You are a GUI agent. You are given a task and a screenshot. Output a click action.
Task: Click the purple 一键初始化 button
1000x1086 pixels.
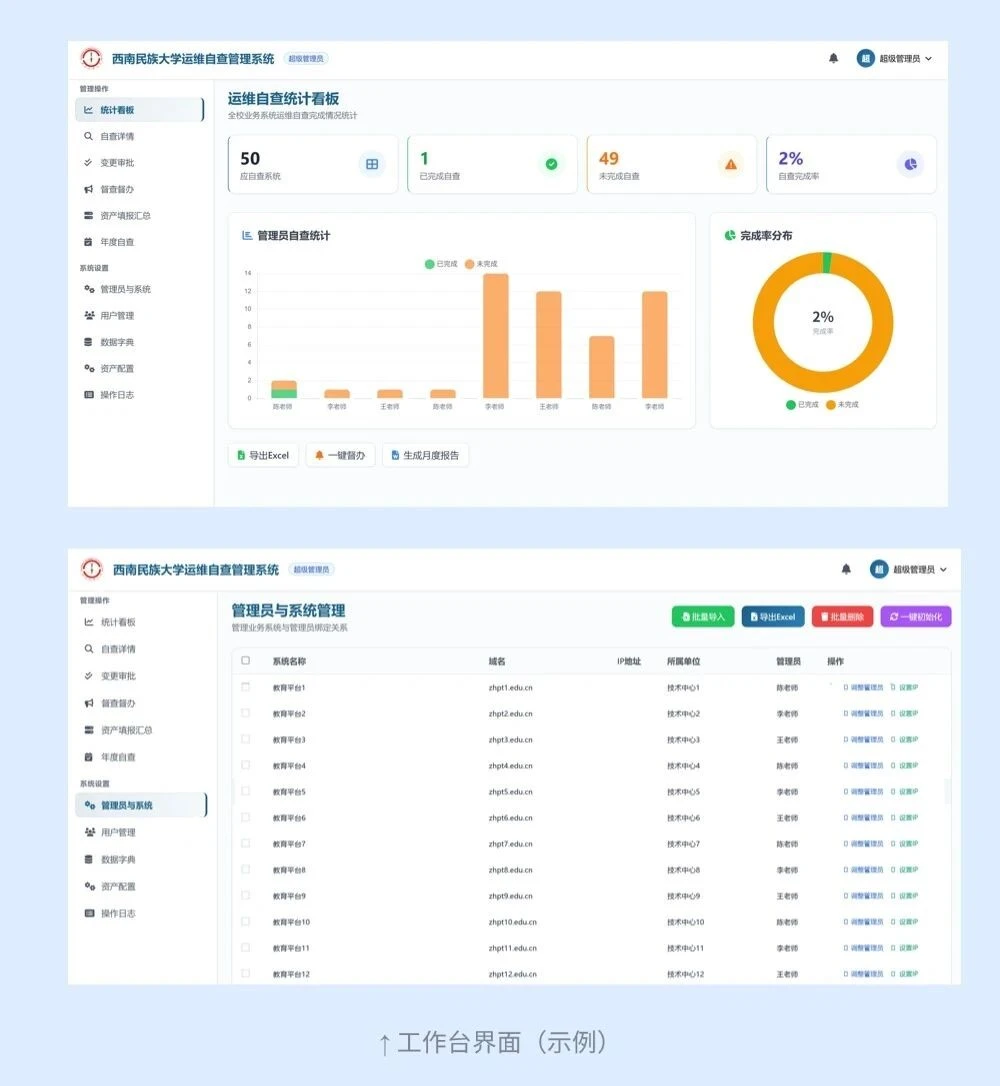tap(916, 616)
